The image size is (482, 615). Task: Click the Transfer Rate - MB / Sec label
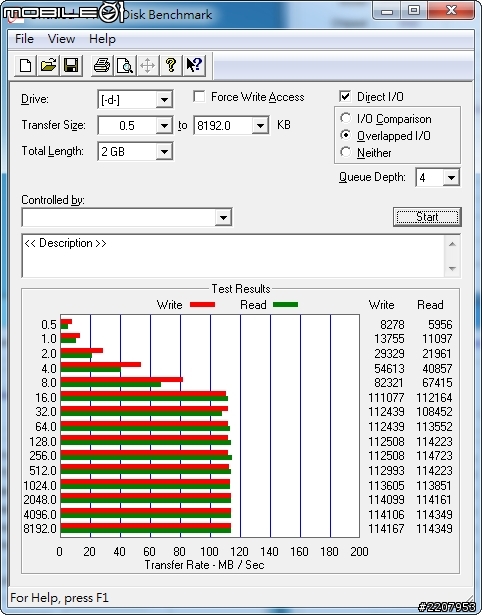pyautogui.click(x=204, y=565)
